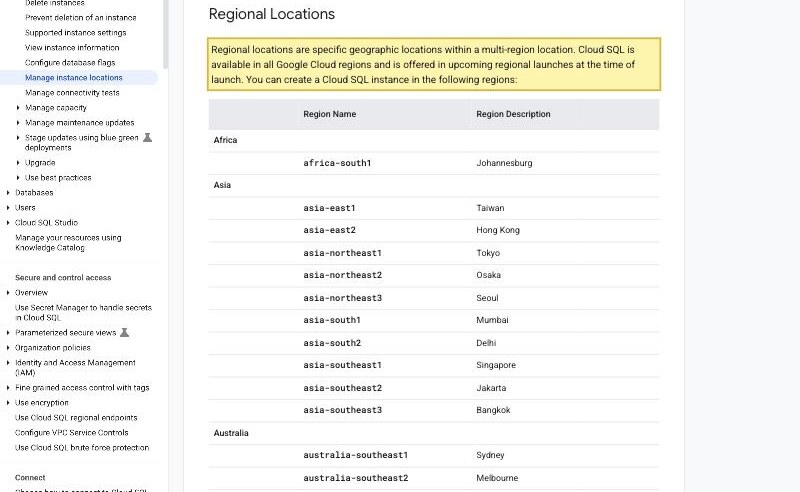Click the africa-south1 region name

[337, 163]
